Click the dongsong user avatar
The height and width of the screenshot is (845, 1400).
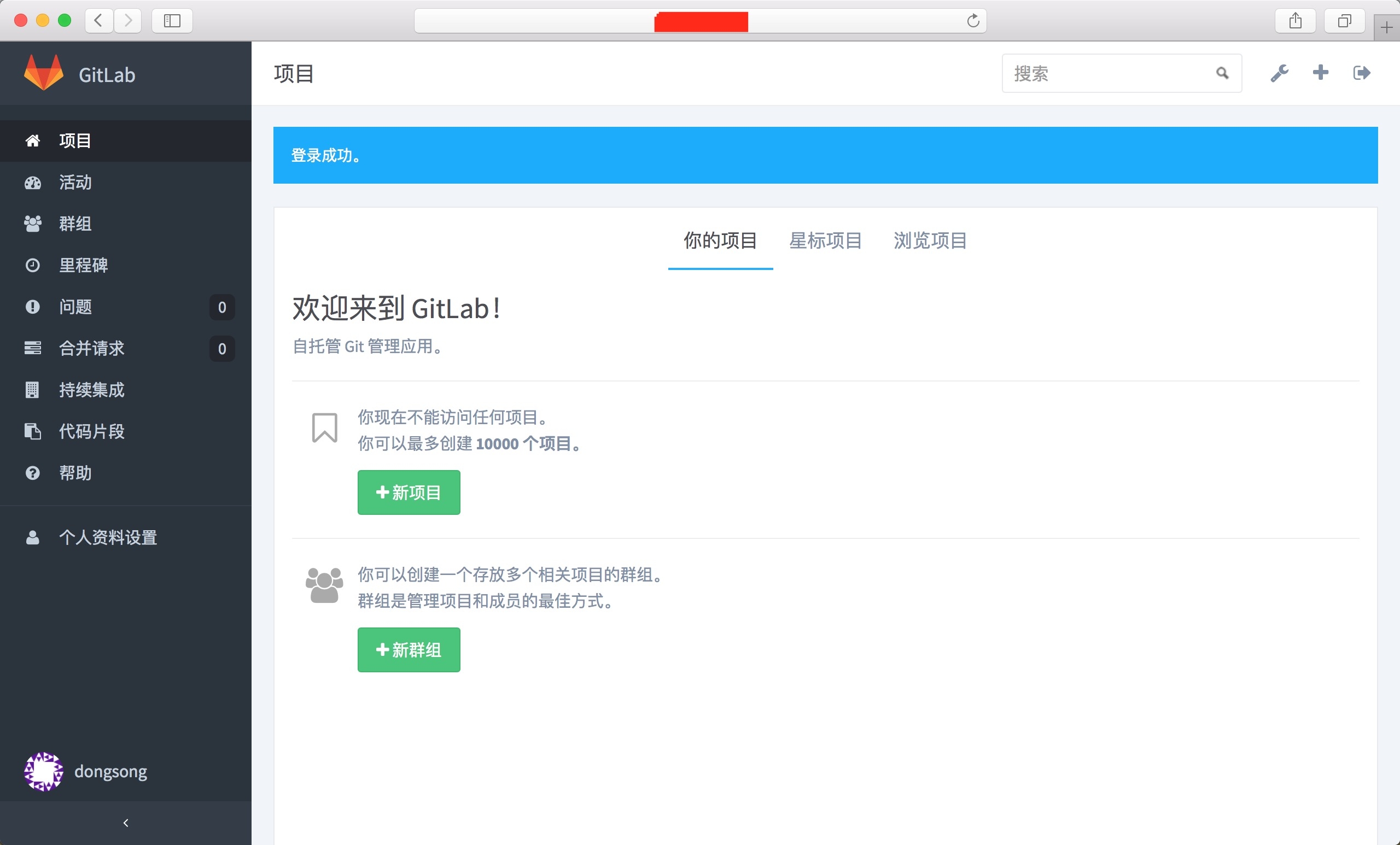point(43,771)
